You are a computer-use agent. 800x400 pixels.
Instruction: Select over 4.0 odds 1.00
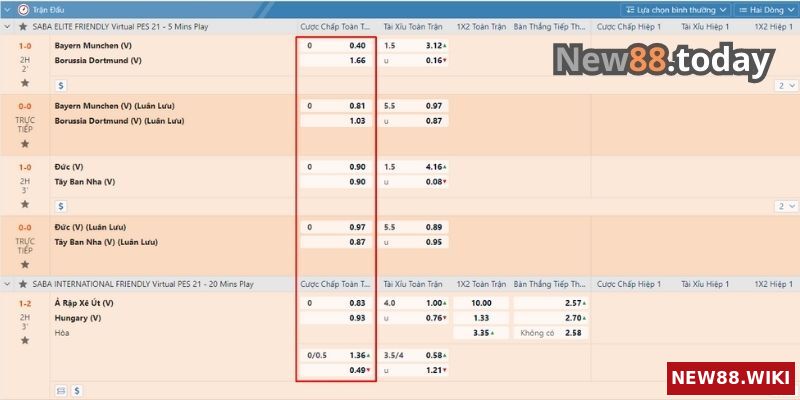(x=415, y=303)
